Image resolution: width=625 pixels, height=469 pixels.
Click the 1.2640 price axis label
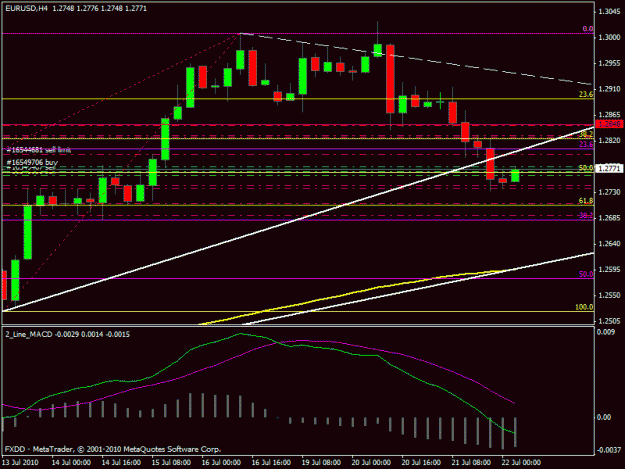point(609,244)
